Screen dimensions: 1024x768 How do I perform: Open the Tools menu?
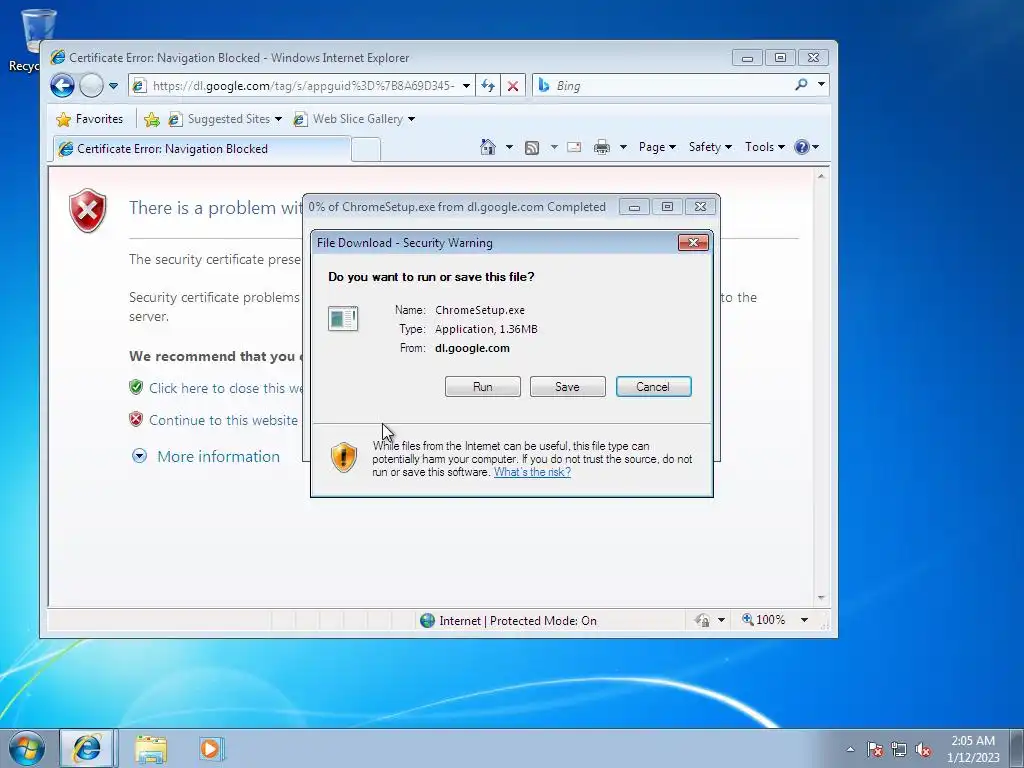[765, 147]
